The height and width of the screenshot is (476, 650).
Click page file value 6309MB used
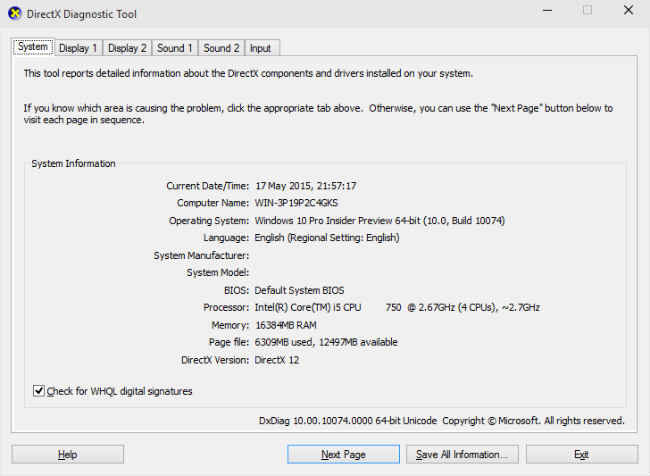326,342
